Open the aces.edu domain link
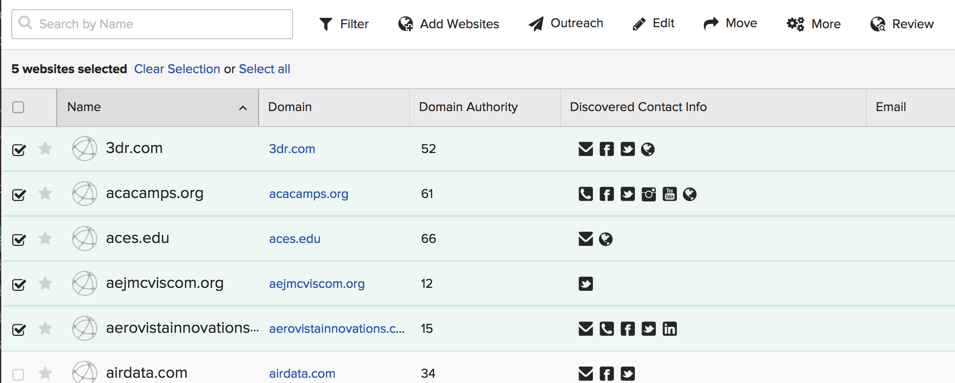The width and height of the screenshot is (955, 383). point(295,239)
